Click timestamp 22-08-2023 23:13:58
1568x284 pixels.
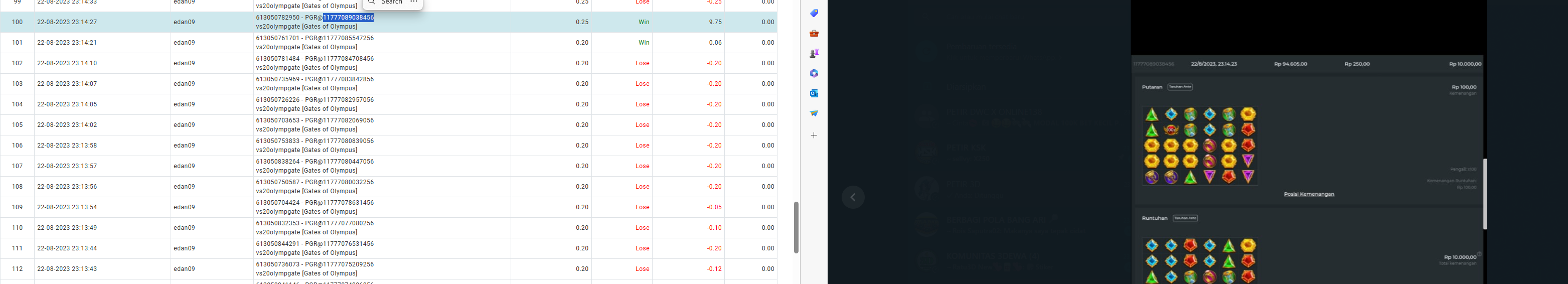click(x=67, y=146)
